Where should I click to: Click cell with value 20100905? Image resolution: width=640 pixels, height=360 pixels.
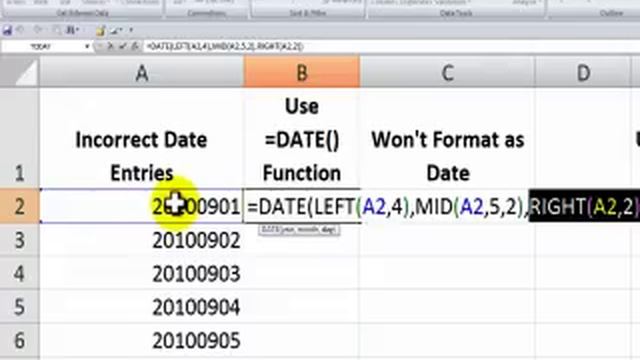pos(142,340)
